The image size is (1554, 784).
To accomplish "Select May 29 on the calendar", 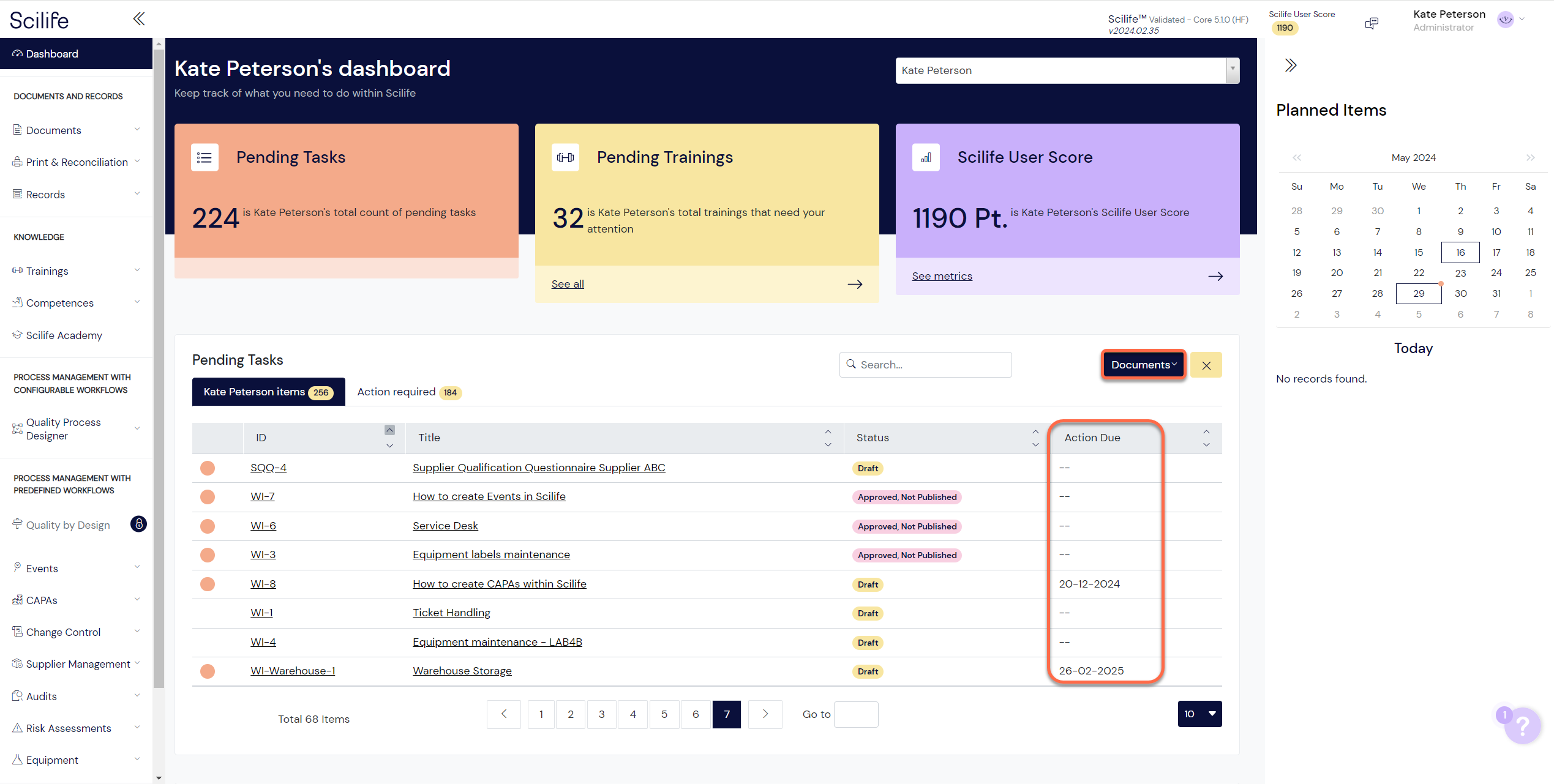I will (1419, 294).
